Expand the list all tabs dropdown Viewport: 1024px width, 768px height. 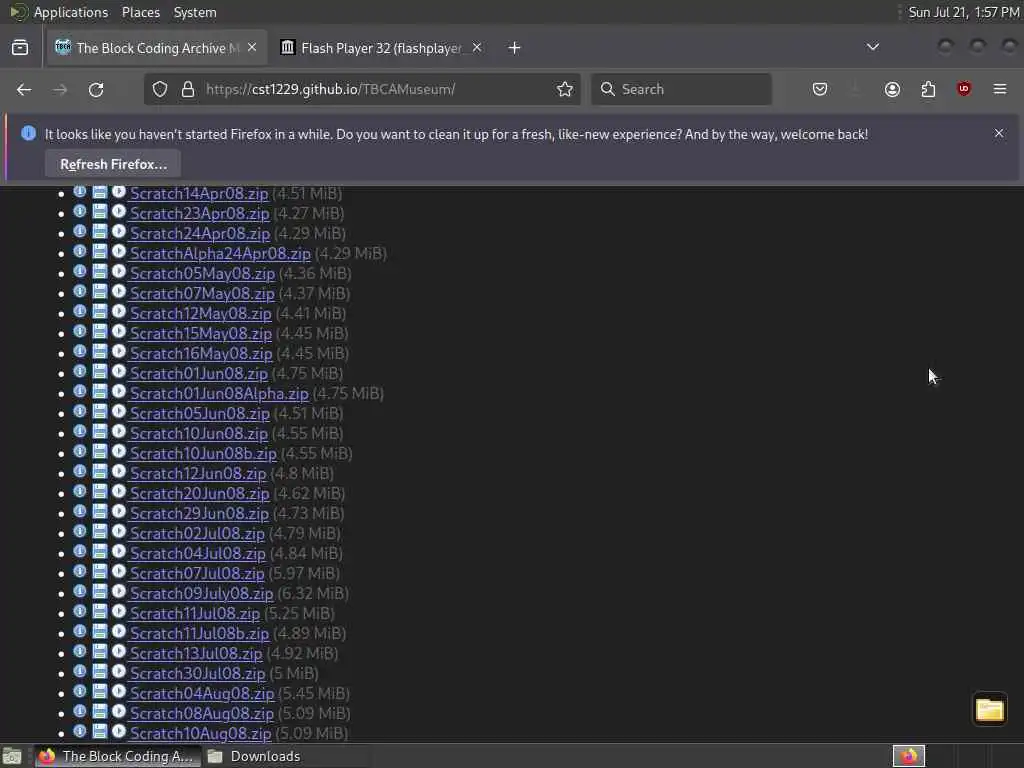click(872, 47)
